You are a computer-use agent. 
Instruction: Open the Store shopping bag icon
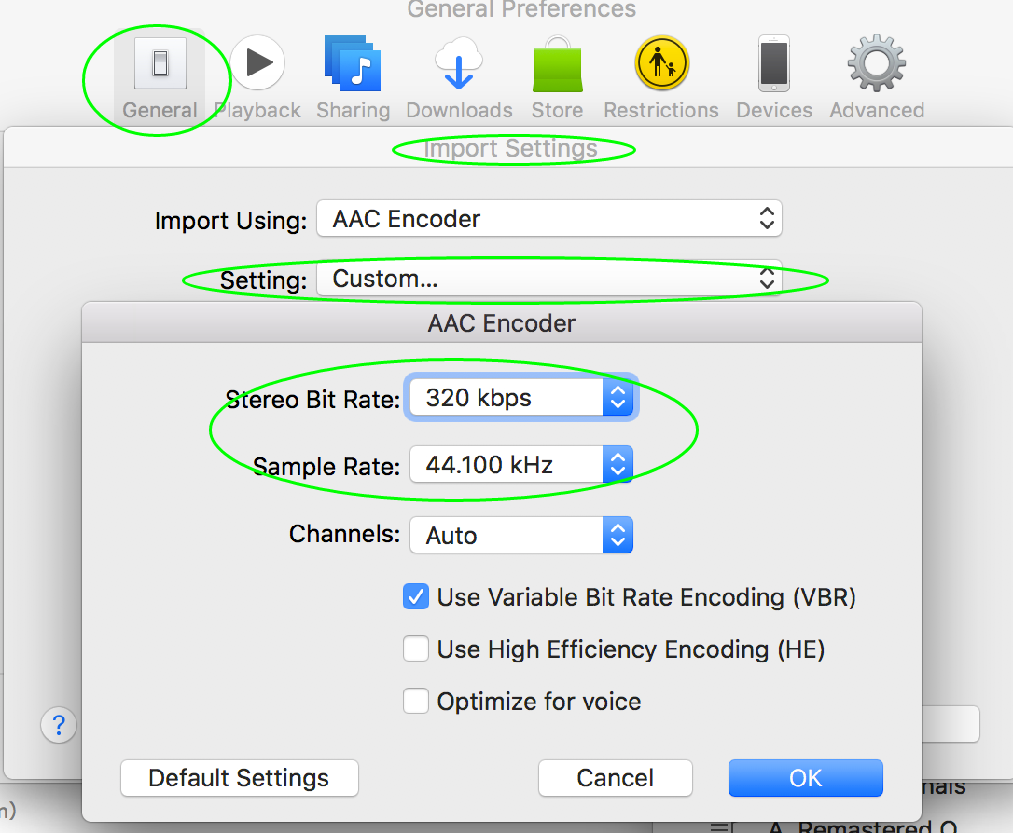click(x=557, y=65)
